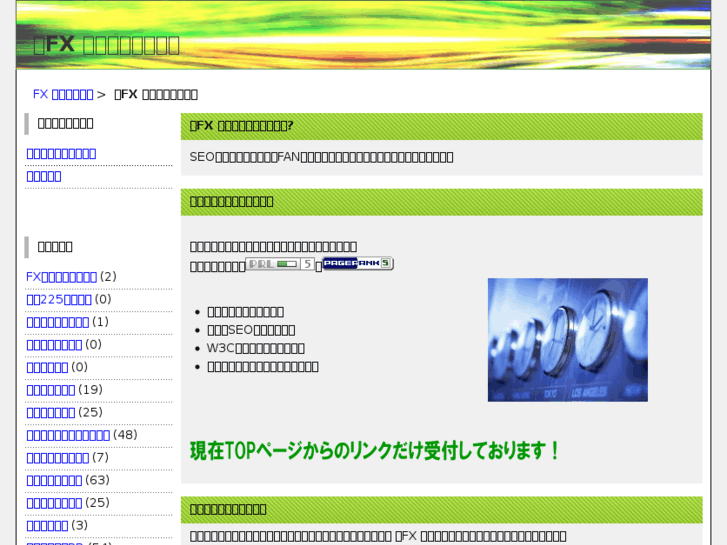727x545 pixels.
Task: Click the bullet item containing SEO
Action: [x=251, y=330]
